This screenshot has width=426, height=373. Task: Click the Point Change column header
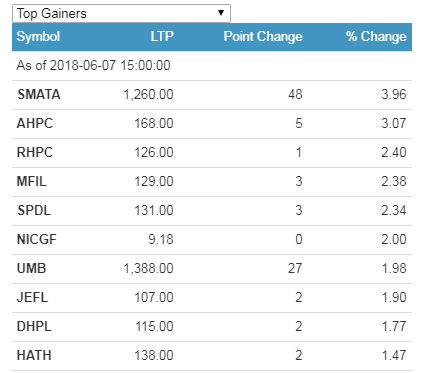pyautogui.click(x=263, y=36)
